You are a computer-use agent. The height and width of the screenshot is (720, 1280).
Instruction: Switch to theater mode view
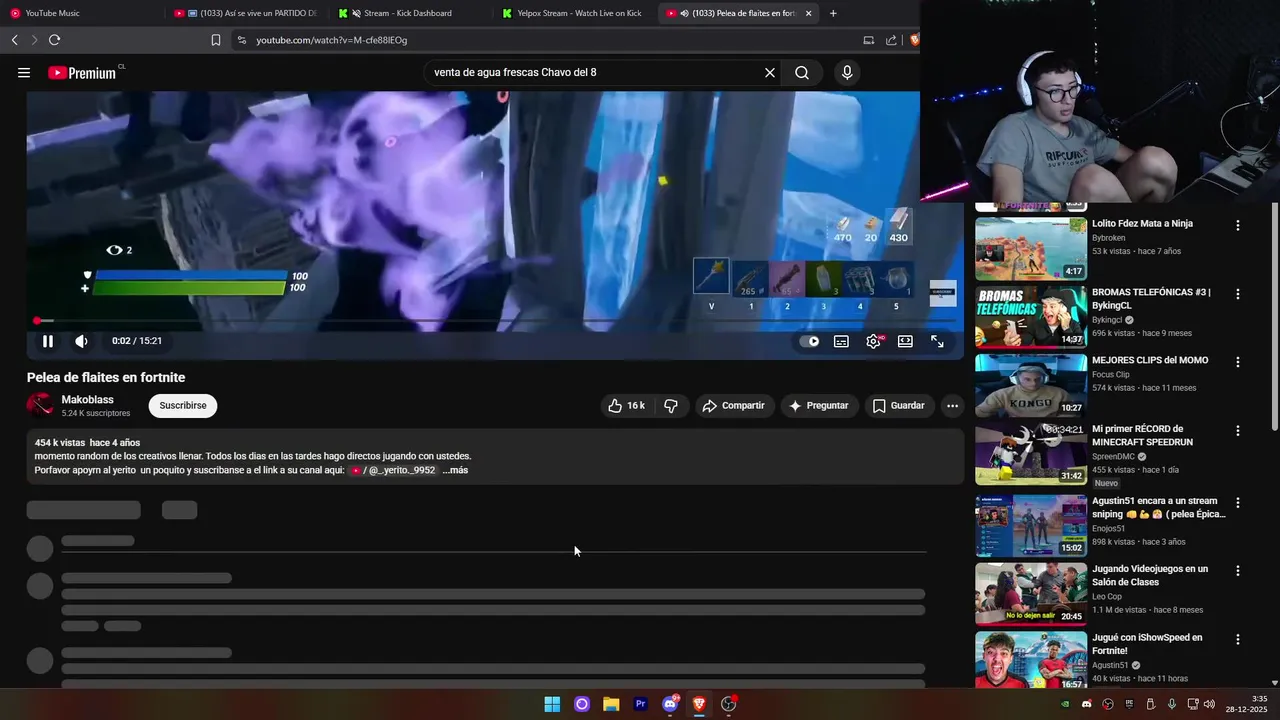tap(905, 341)
